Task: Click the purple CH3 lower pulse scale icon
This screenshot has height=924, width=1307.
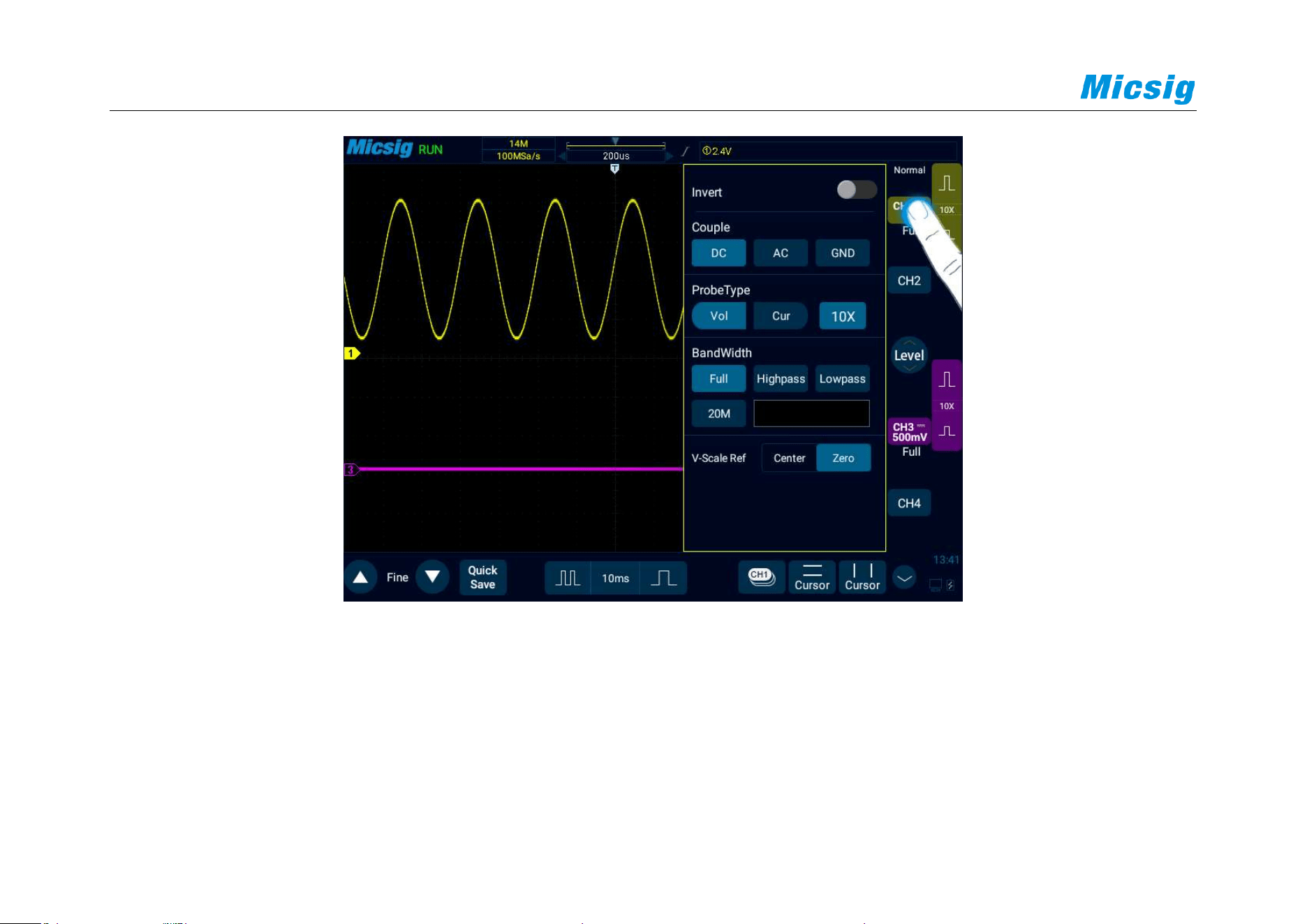Action: tap(947, 431)
